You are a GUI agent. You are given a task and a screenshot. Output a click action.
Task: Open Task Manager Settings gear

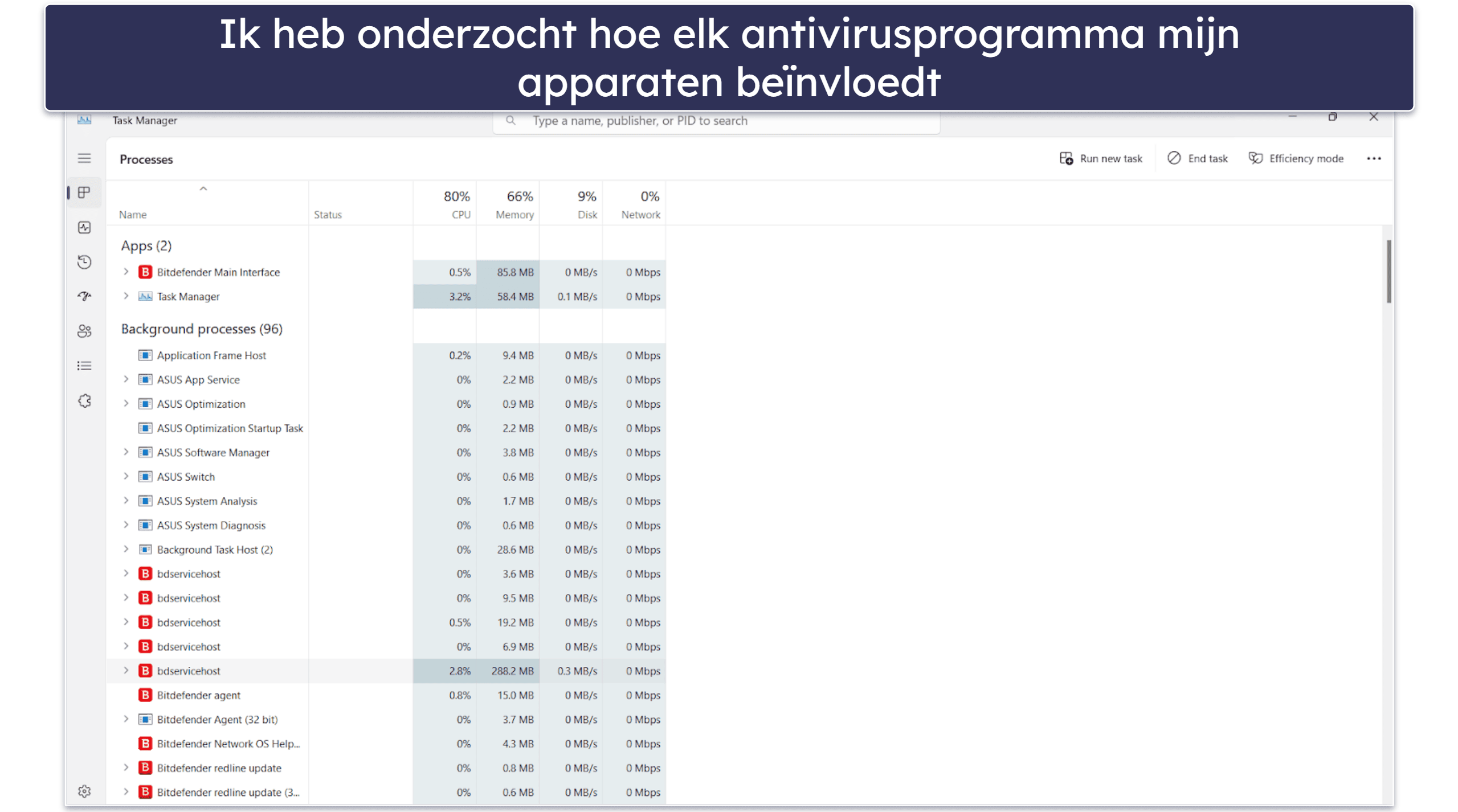[x=84, y=791]
